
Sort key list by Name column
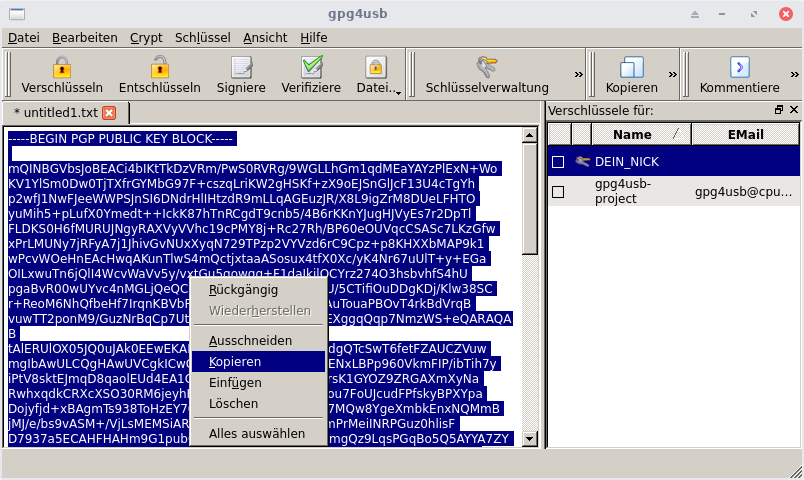[x=641, y=134]
